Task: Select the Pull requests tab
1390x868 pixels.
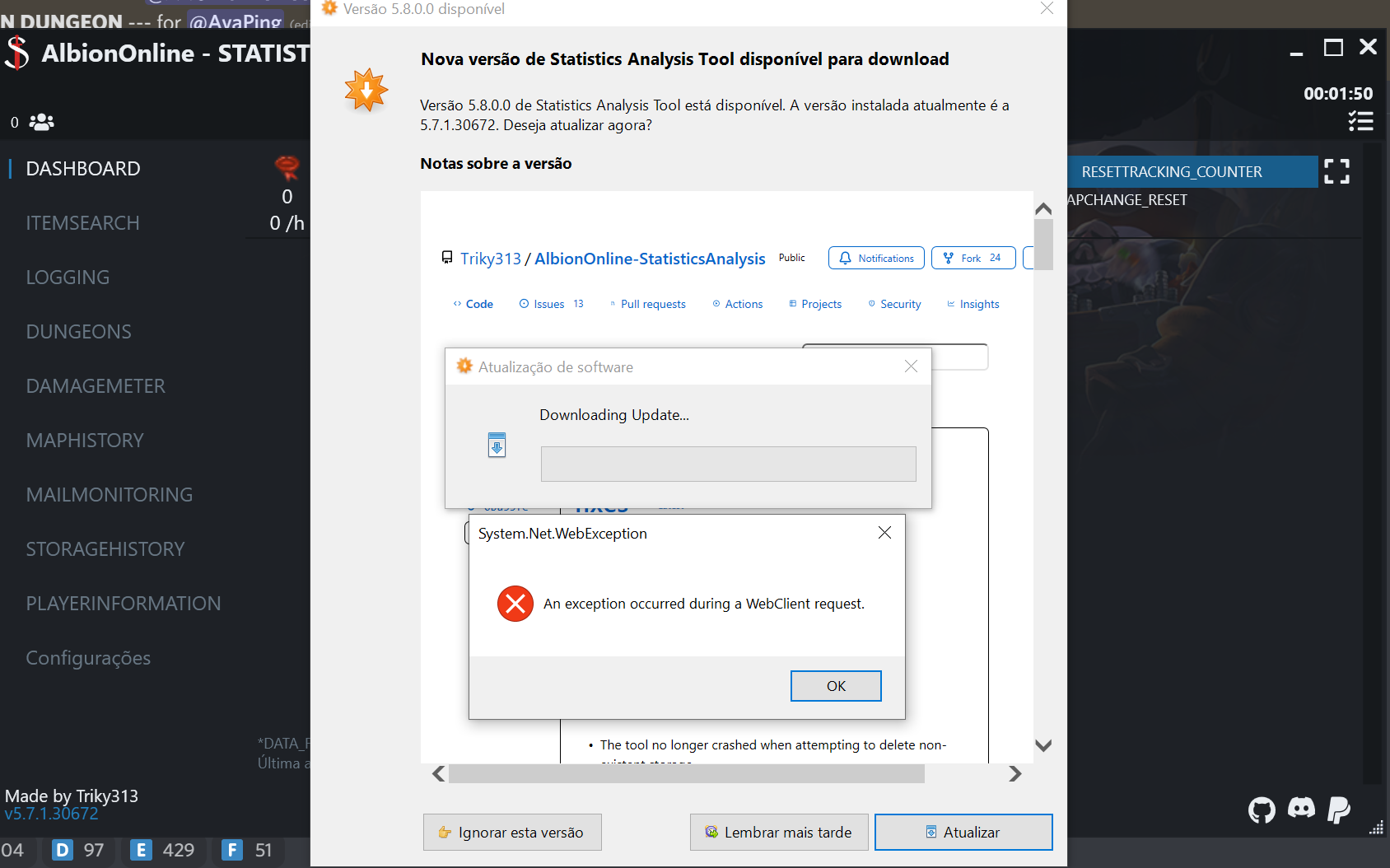Action: click(x=647, y=304)
